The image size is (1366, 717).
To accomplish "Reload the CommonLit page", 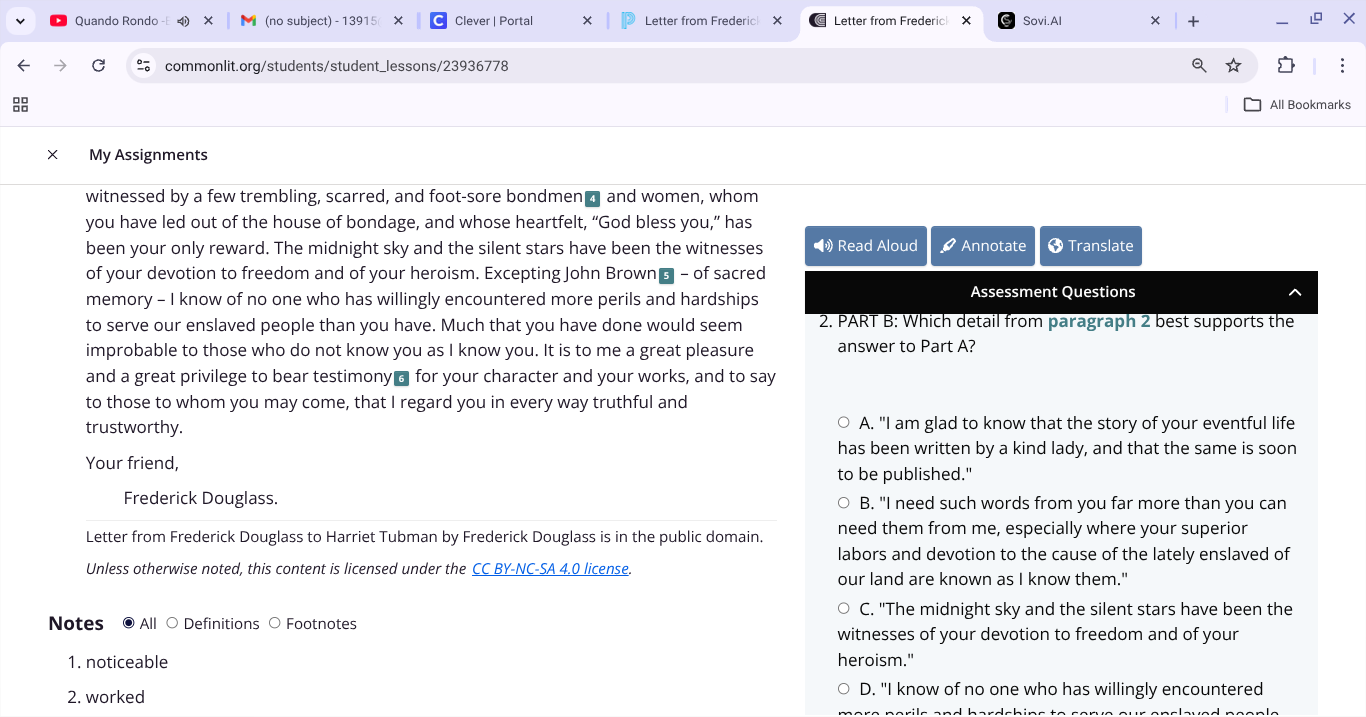I will point(98,65).
